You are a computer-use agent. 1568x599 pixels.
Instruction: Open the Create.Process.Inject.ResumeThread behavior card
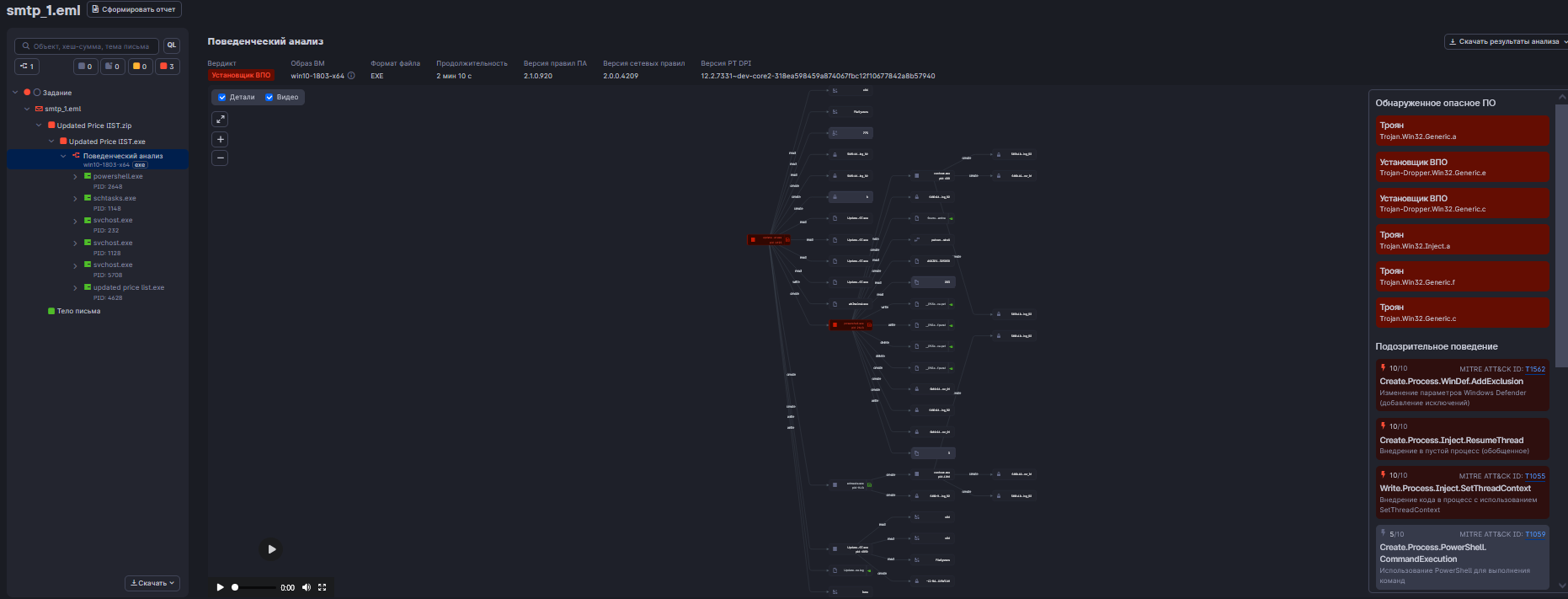(x=1462, y=439)
